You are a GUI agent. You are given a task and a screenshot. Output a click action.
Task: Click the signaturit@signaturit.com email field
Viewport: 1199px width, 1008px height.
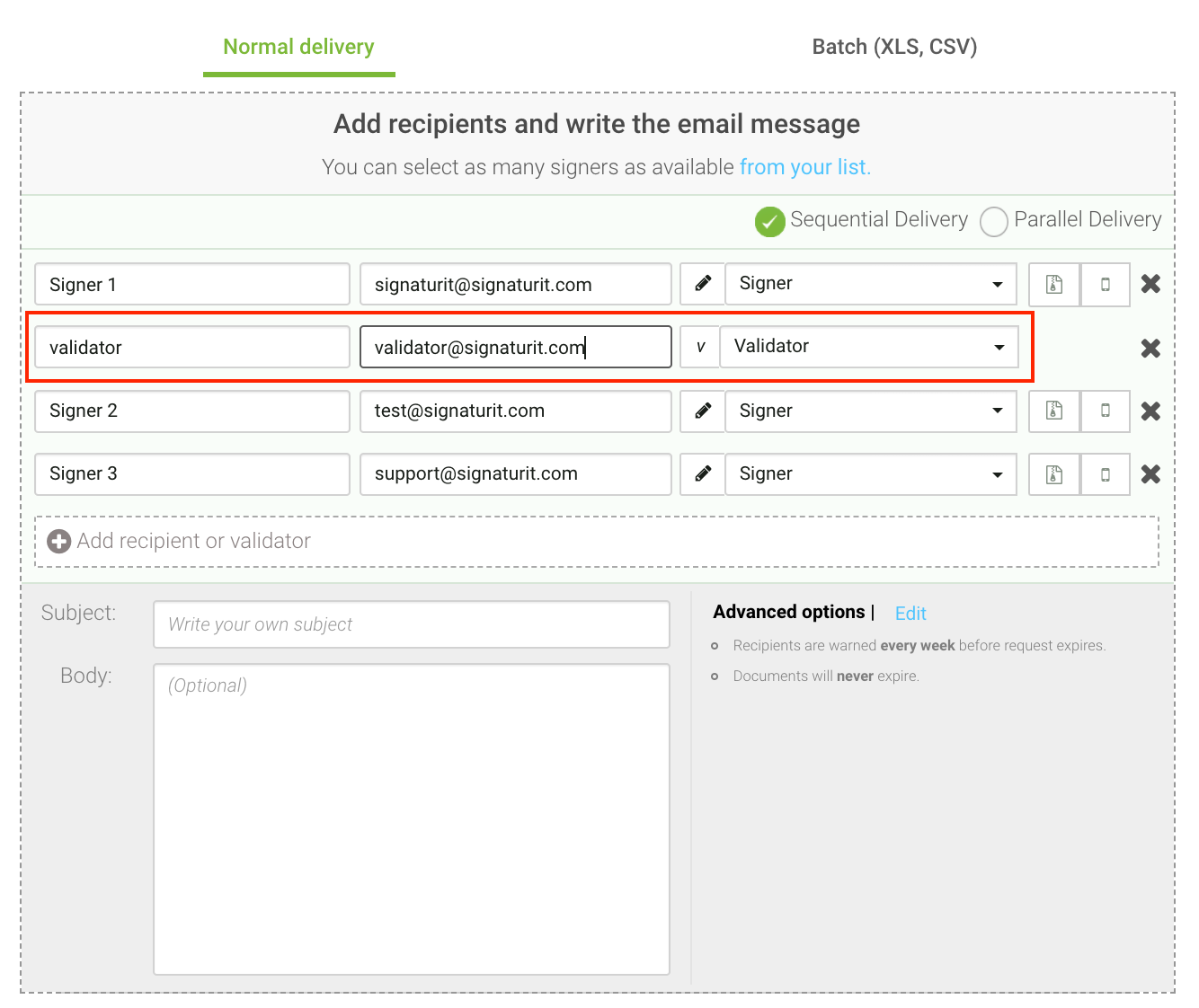pyautogui.click(x=516, y=285)
